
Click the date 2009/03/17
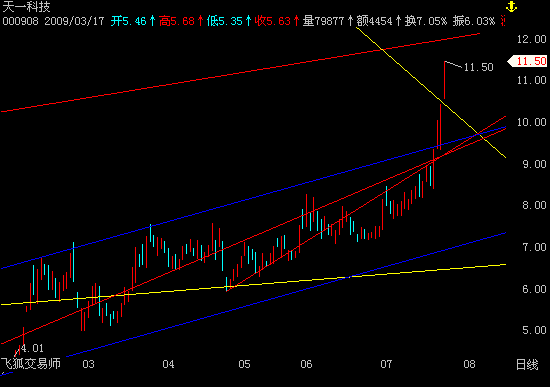coord(74,21)
